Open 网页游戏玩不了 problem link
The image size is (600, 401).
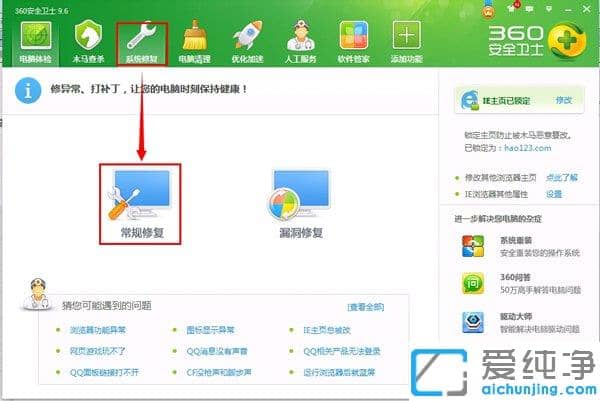click(98, 351)
